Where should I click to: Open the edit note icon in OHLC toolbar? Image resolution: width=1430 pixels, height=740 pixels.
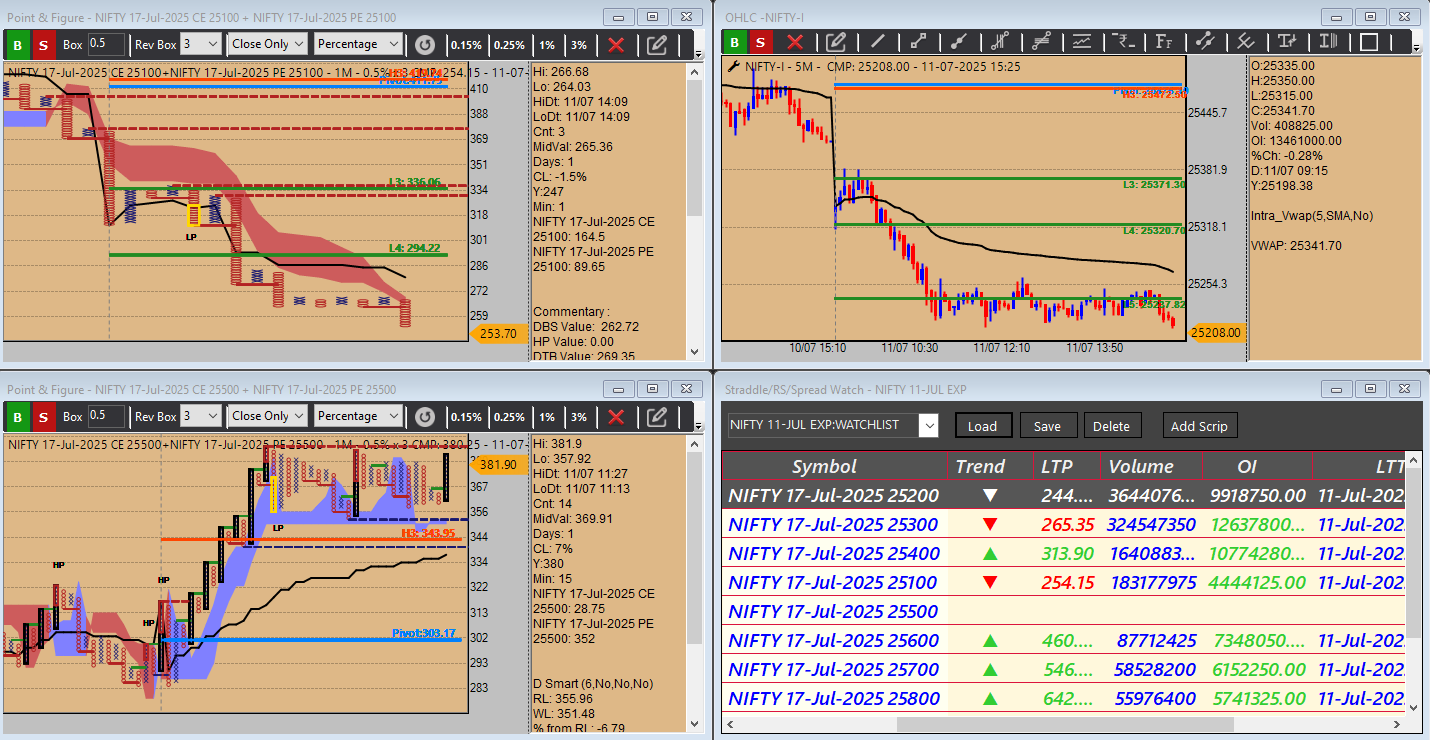tap(836, 42)
